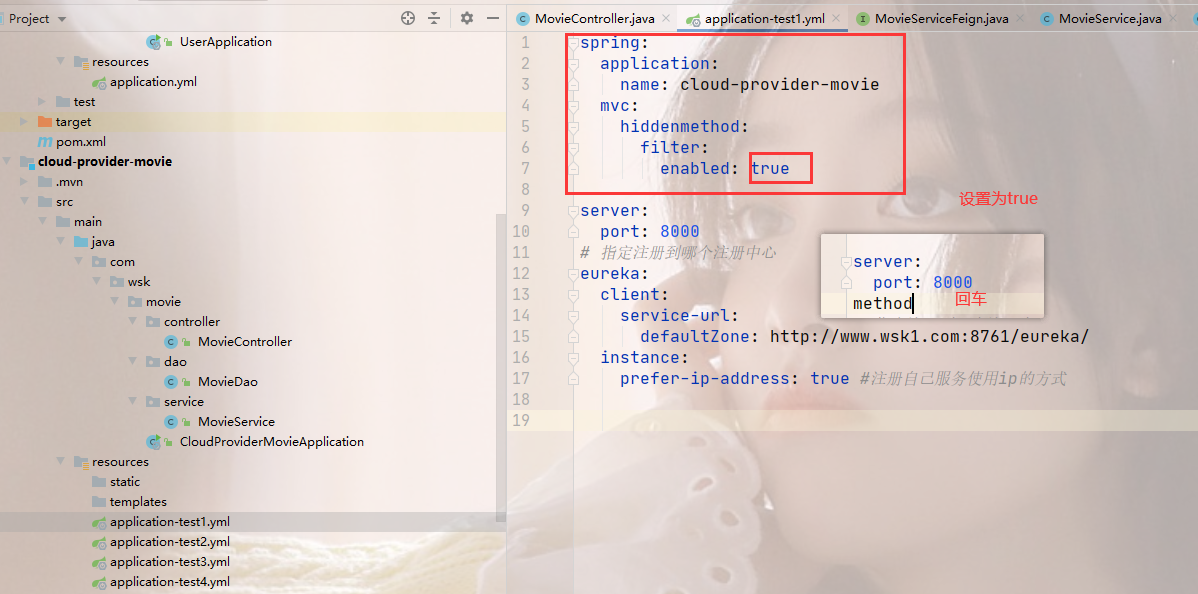Close the MovieServiceFeign.java tab
The height and width of the screenshot is (594, 1198).
click(1018, 18)
